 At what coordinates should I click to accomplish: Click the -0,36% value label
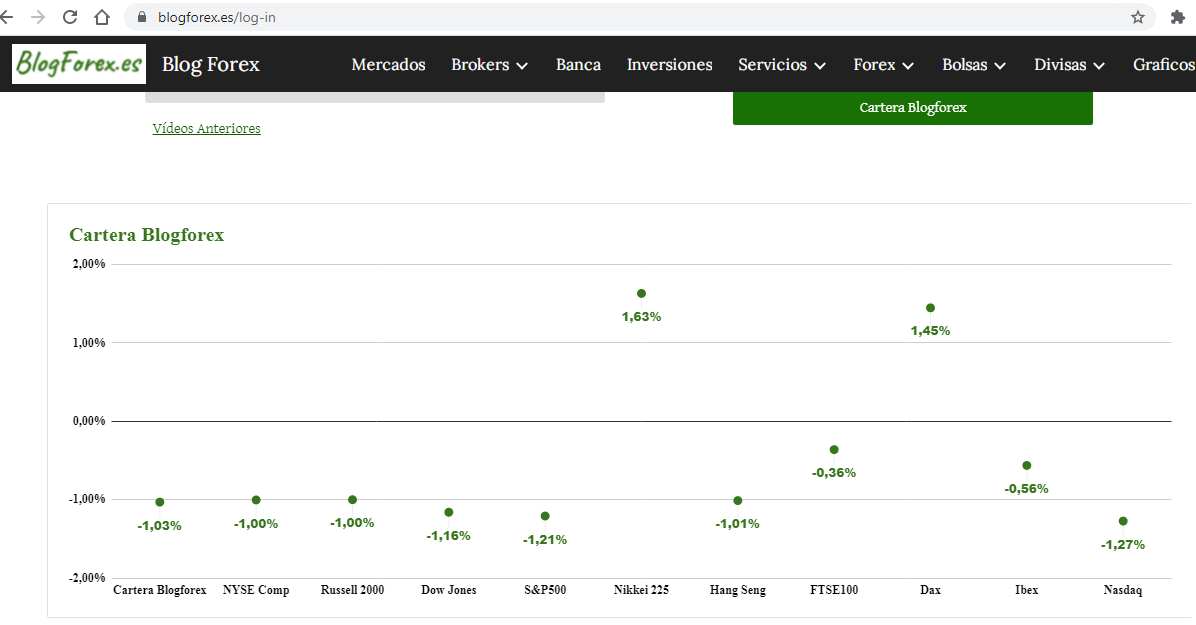click(834, 472)
